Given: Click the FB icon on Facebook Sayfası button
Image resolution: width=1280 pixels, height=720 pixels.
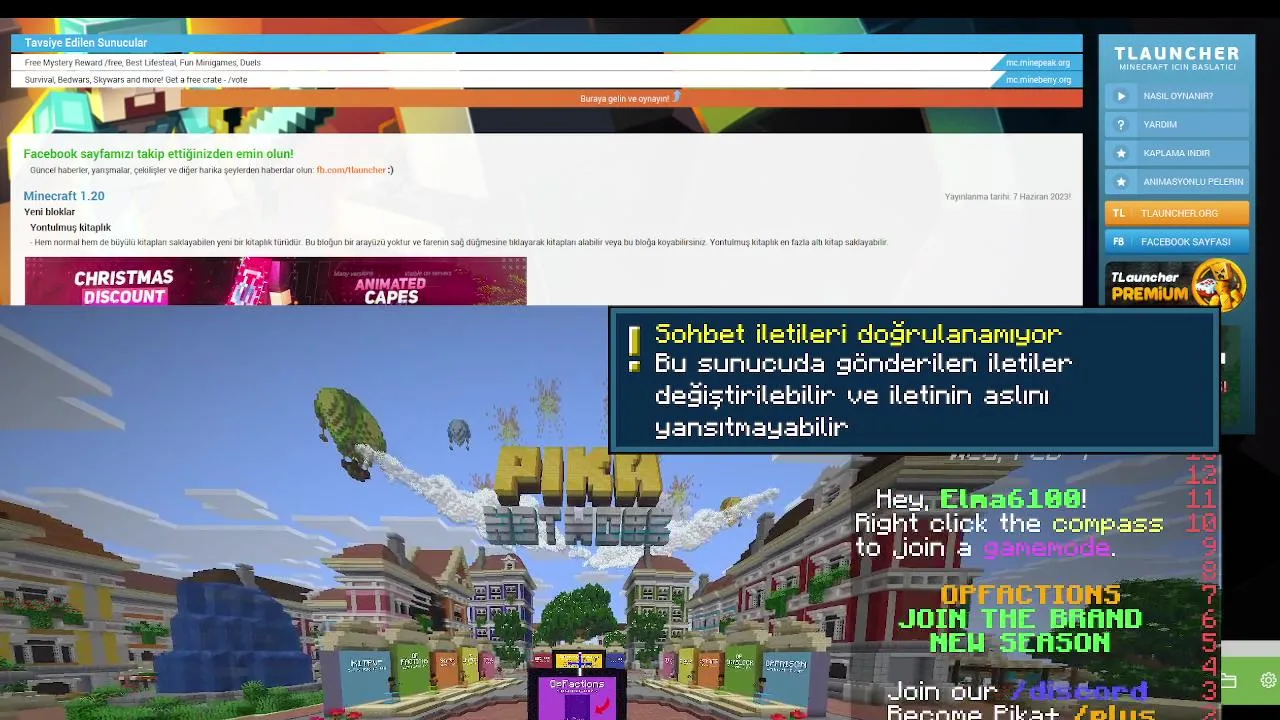Looking at the screenshot, I should click(1119, 242).
